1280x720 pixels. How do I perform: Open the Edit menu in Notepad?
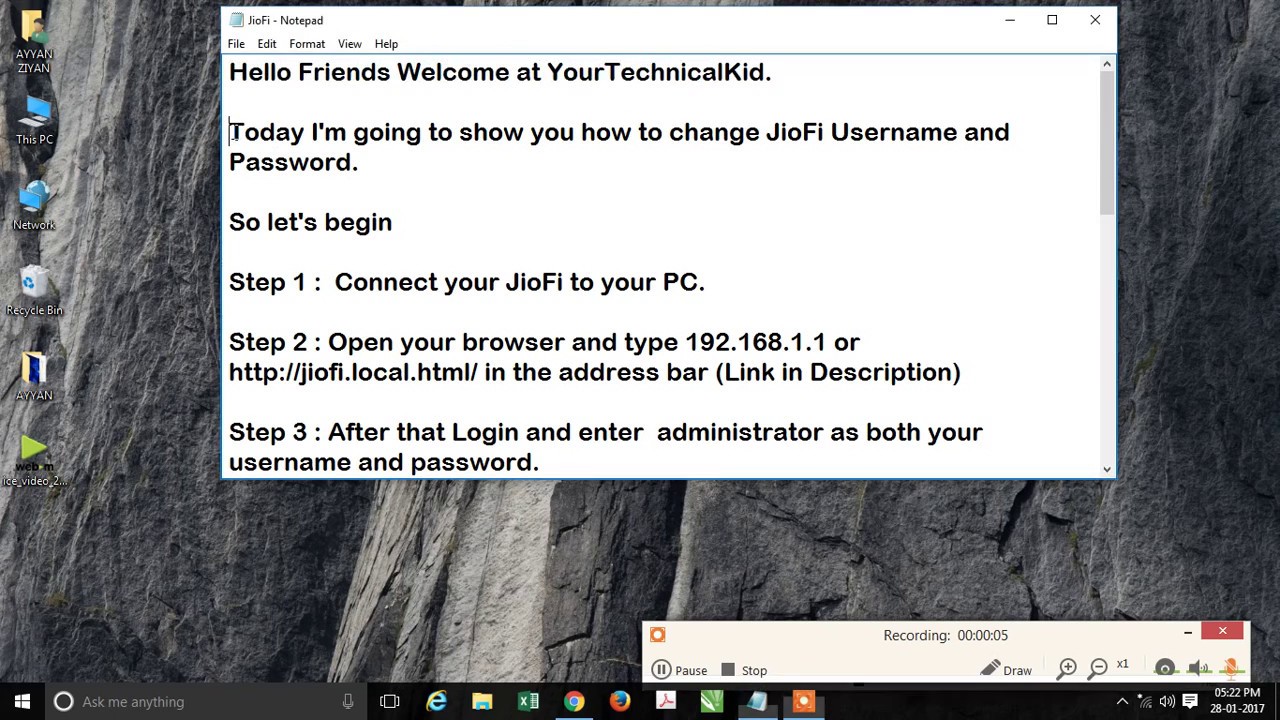click(x=267, y=44)
